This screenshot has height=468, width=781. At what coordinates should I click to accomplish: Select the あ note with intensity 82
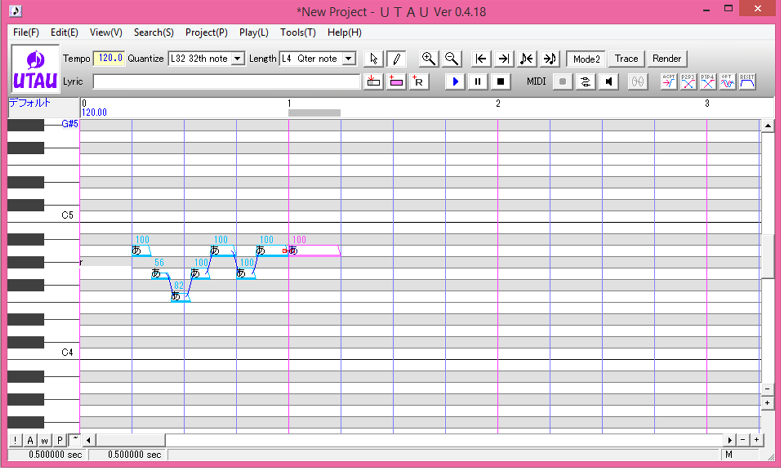tap(180, 296)
